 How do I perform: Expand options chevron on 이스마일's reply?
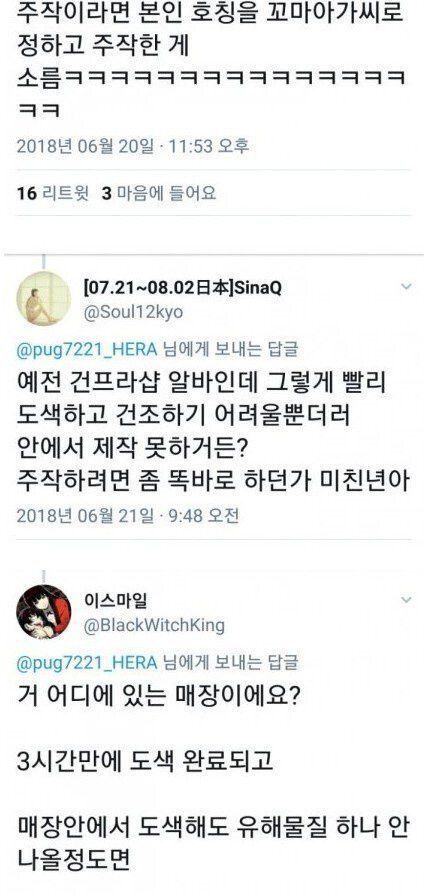tap(406, 599)
